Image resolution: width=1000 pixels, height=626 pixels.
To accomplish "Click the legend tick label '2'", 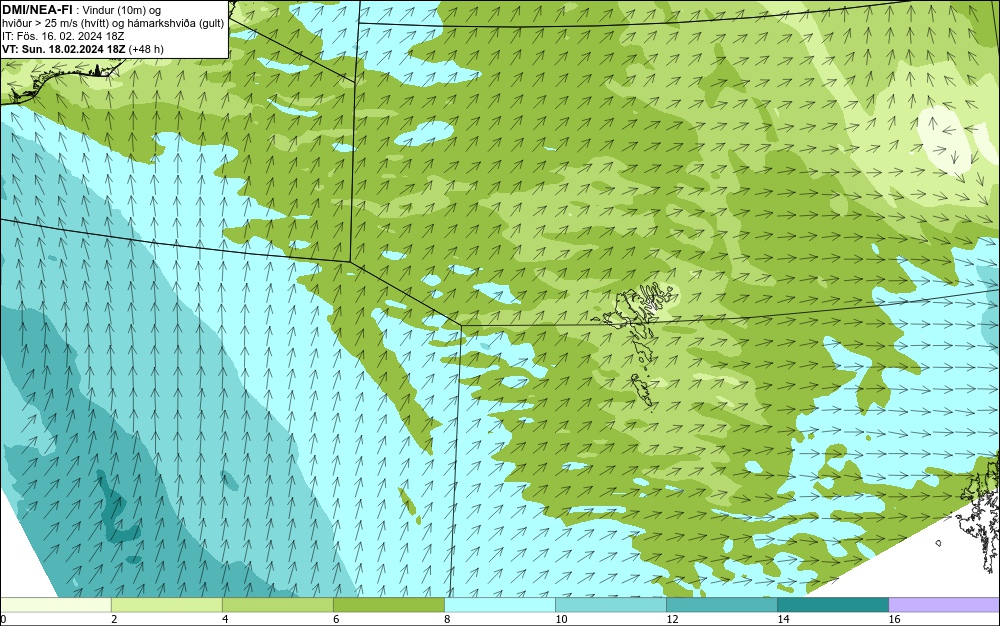I will click(114, 619).
